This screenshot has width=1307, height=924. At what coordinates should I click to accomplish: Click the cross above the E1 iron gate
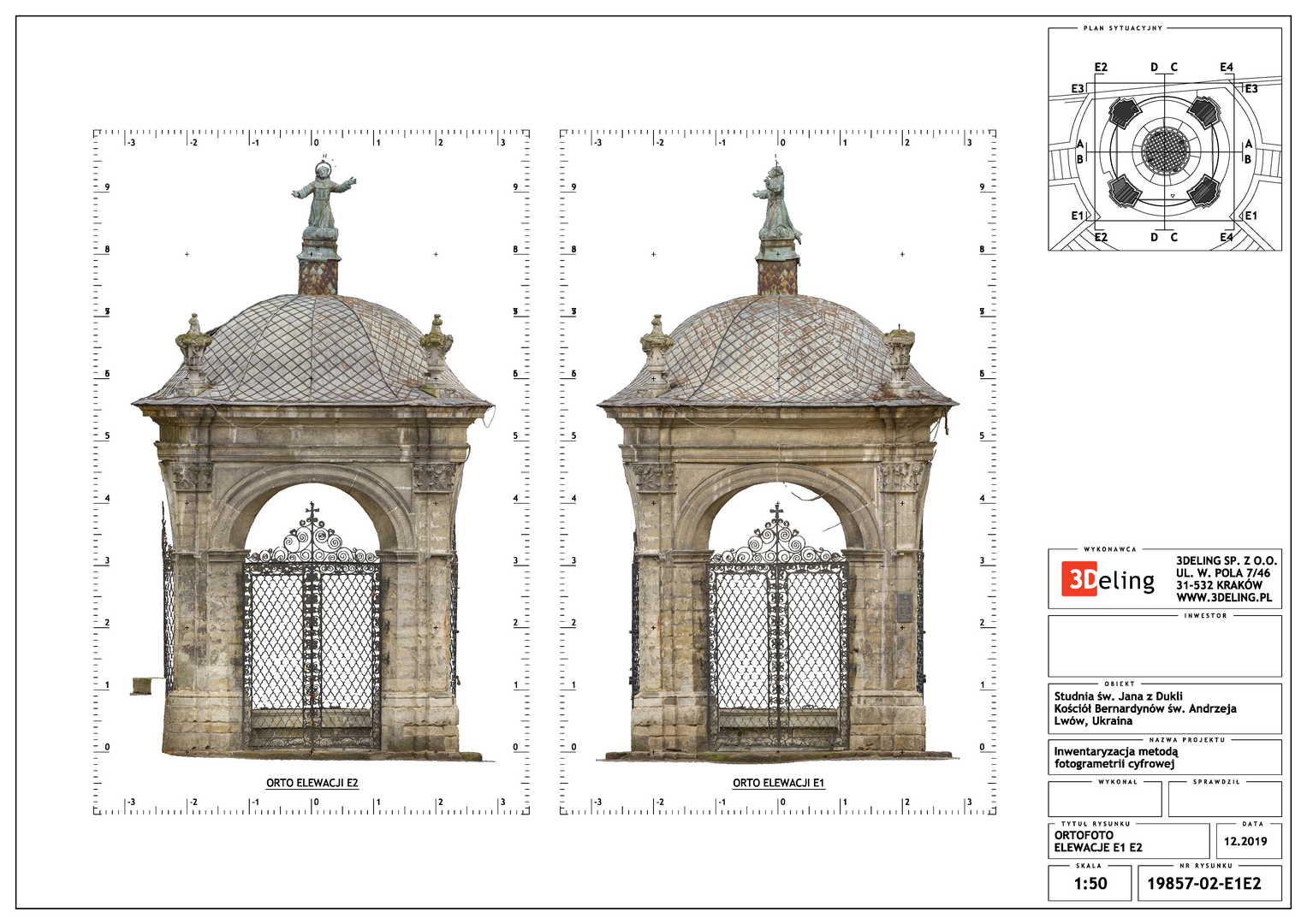777,512
